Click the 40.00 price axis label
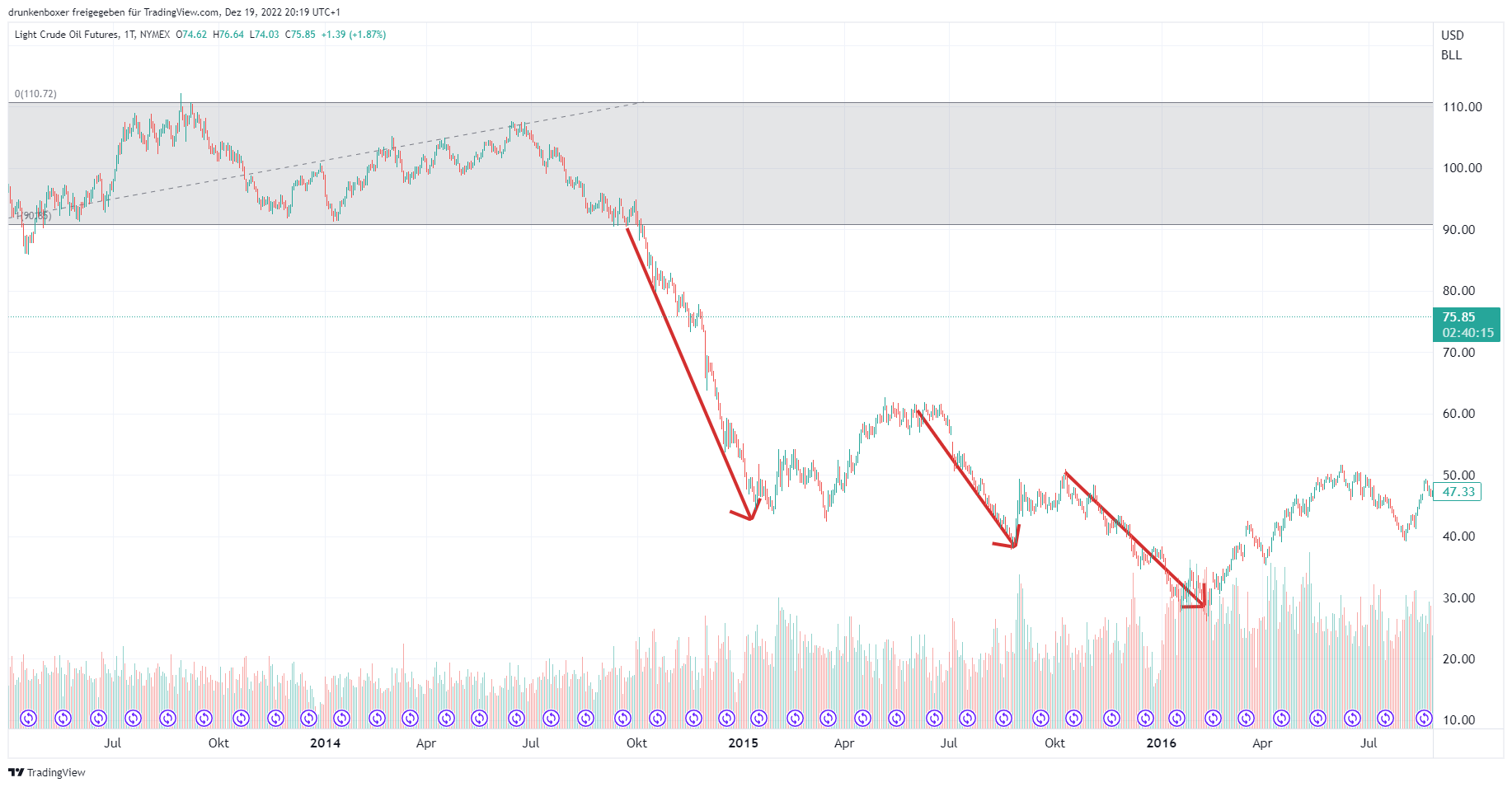The width and height of the screenshot is (1512, 787). coord(1458,536)
